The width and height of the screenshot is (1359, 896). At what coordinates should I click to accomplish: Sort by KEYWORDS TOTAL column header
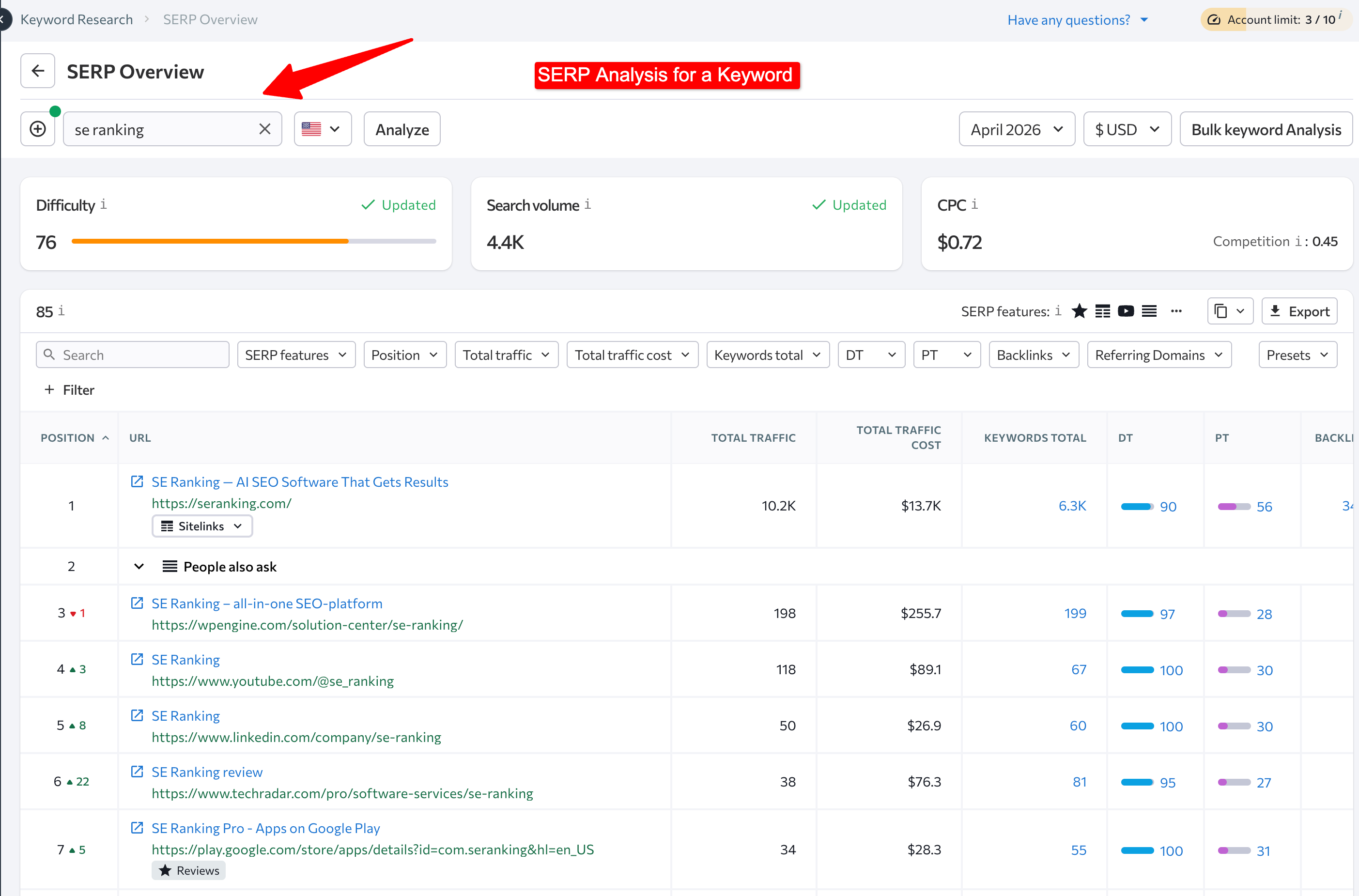[1035, 438]
